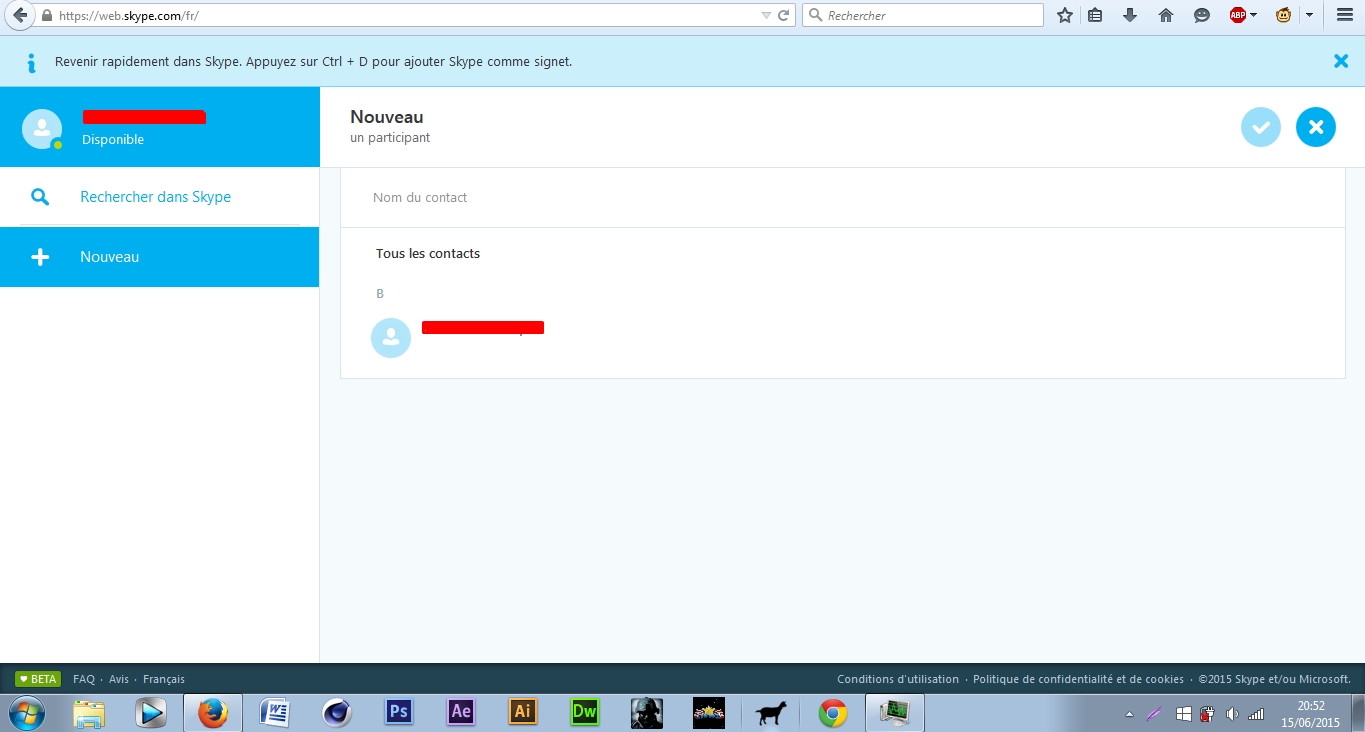Open the green monitor taskbar application
This screenshot has height=732, width=1365.
894,713
